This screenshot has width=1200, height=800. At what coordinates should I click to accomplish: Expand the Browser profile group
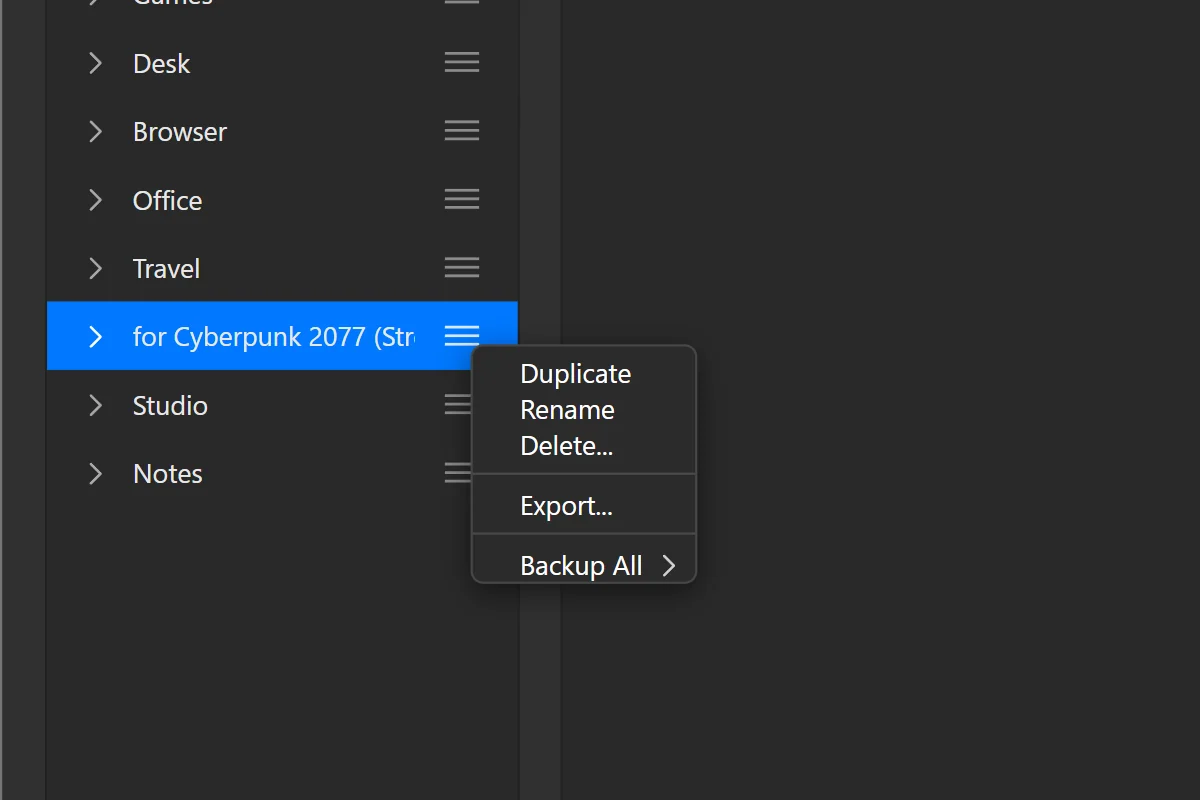pos(96,131)
